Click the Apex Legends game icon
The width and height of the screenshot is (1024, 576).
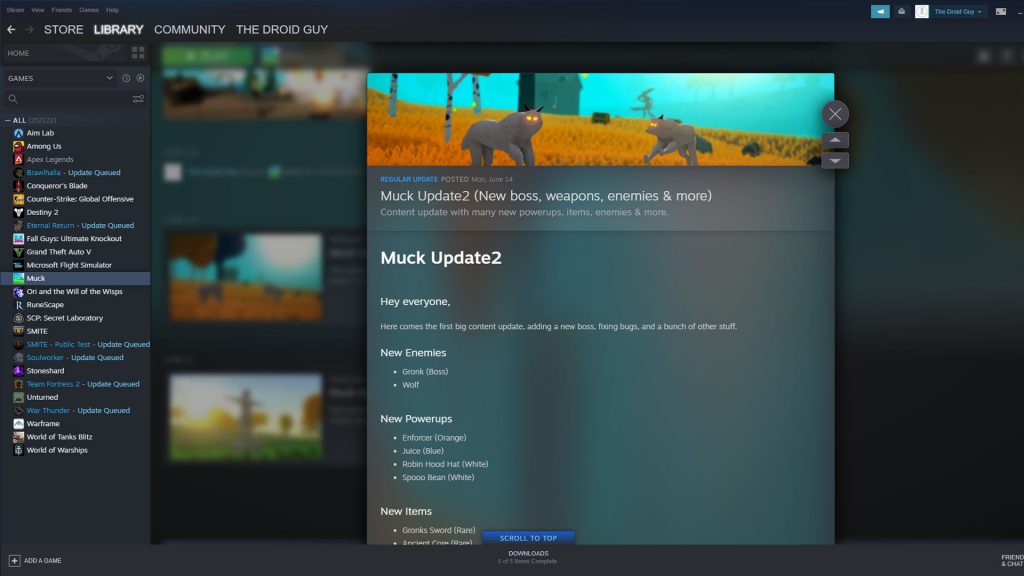pos(18,159)
